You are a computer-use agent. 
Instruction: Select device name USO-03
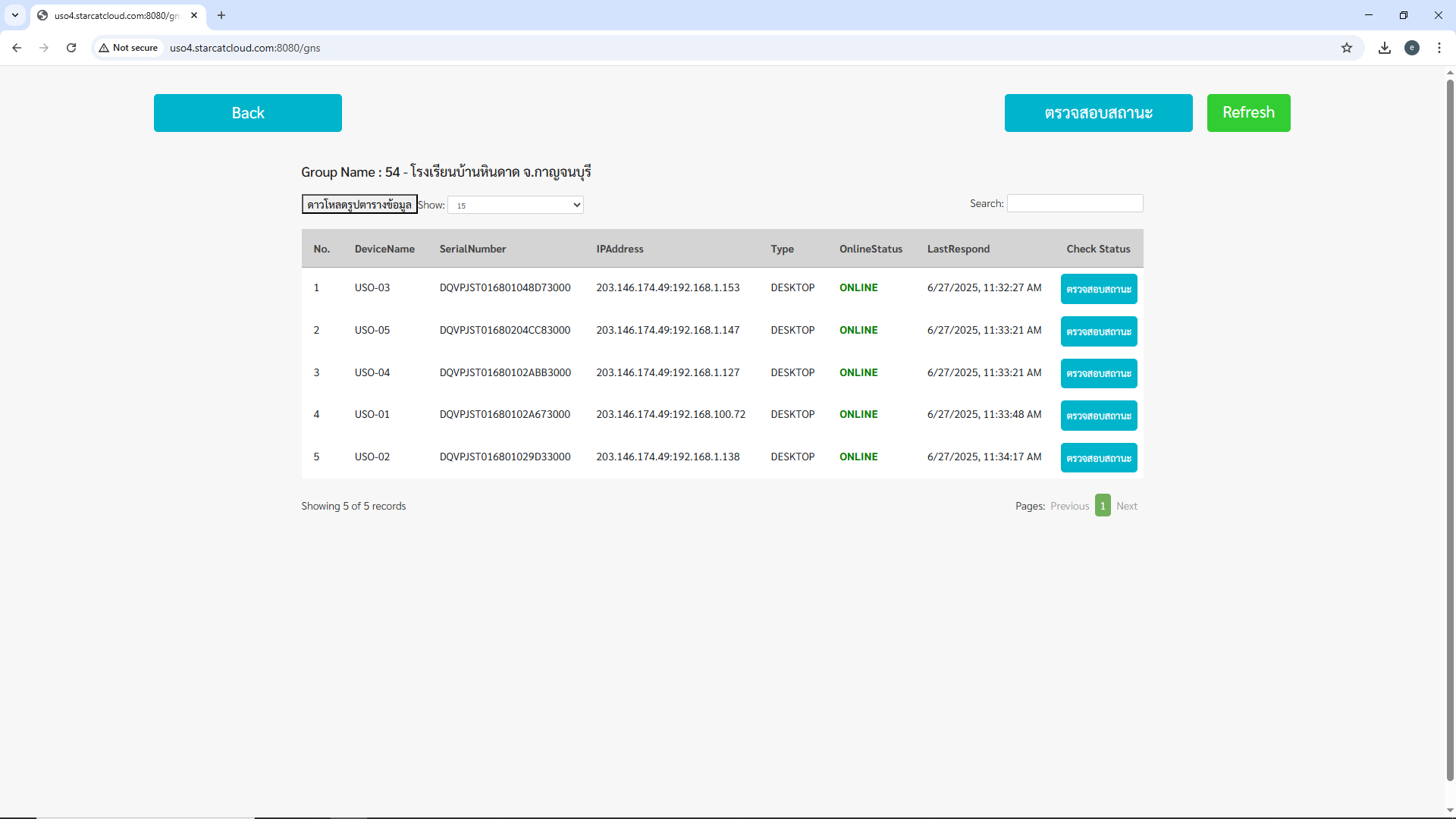point(372,287)
